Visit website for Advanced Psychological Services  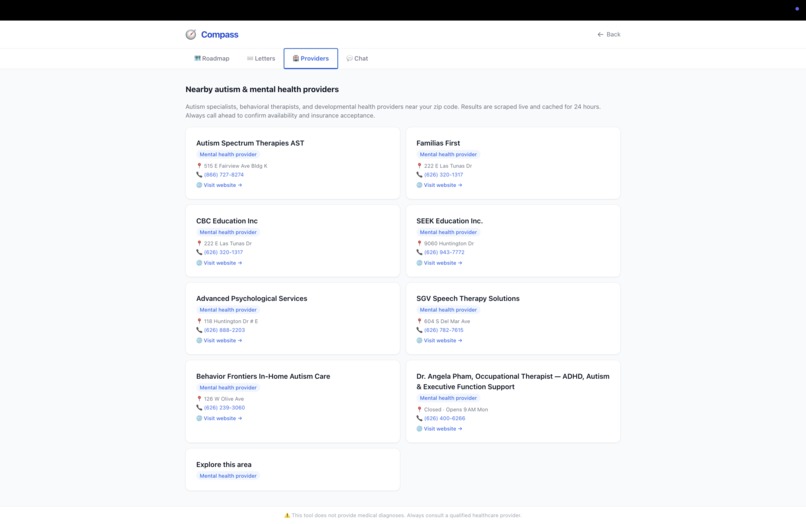pyautogui.click(x=223, y=340)
